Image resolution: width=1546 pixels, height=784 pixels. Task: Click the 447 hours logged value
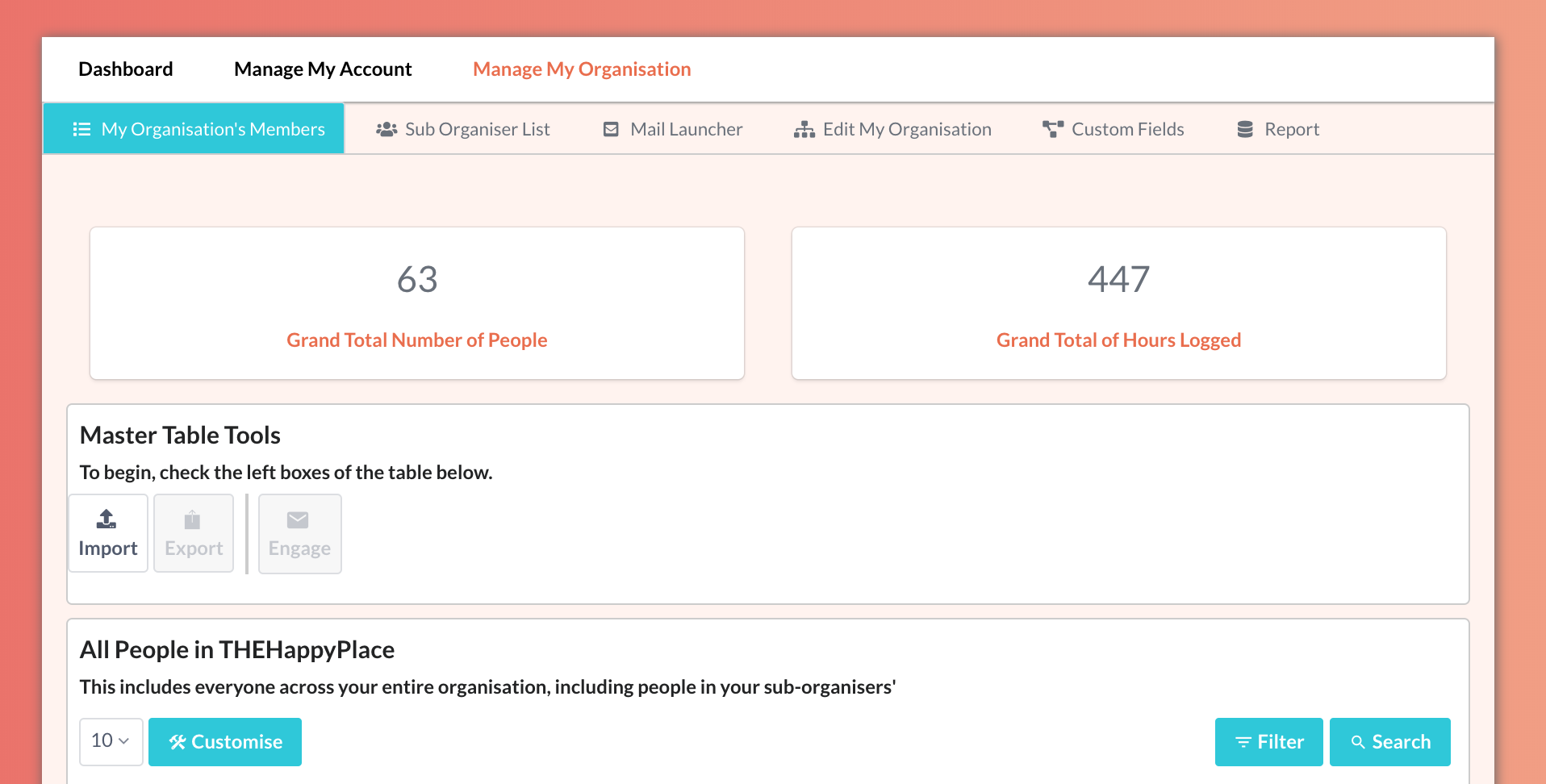coord(1118,280)
